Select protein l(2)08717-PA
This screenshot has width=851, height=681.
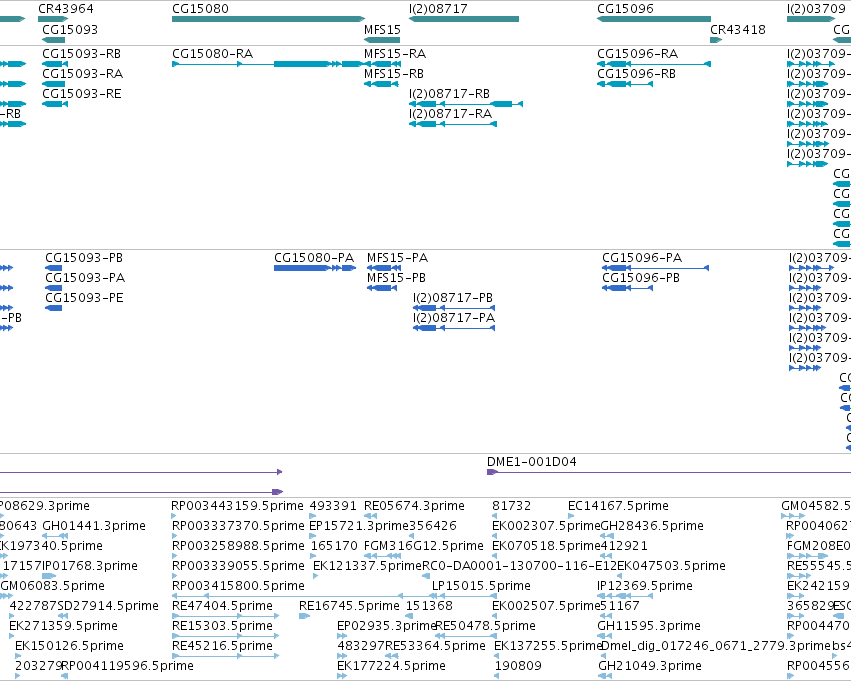click(x=454, y=318)
